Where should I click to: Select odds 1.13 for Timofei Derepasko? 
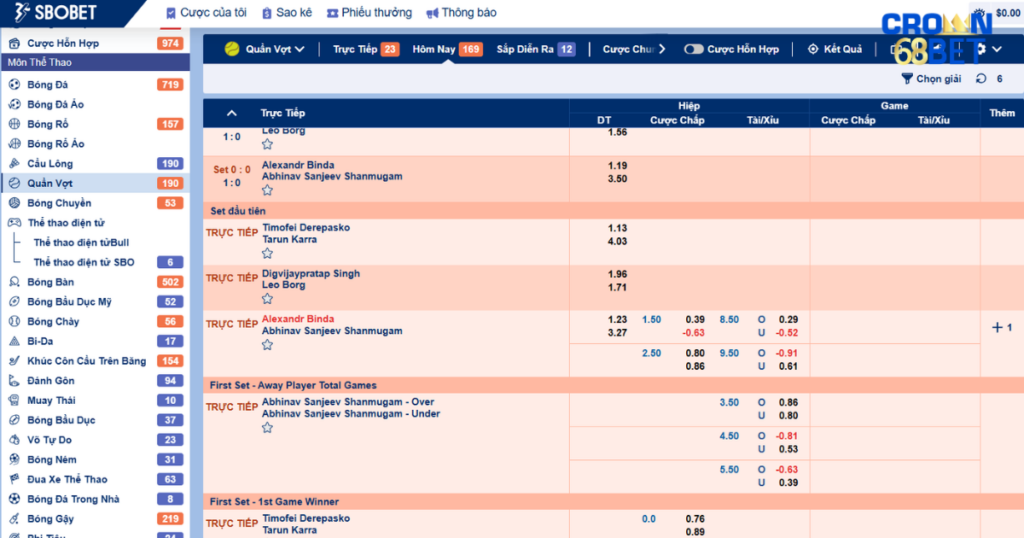[617, 228]
